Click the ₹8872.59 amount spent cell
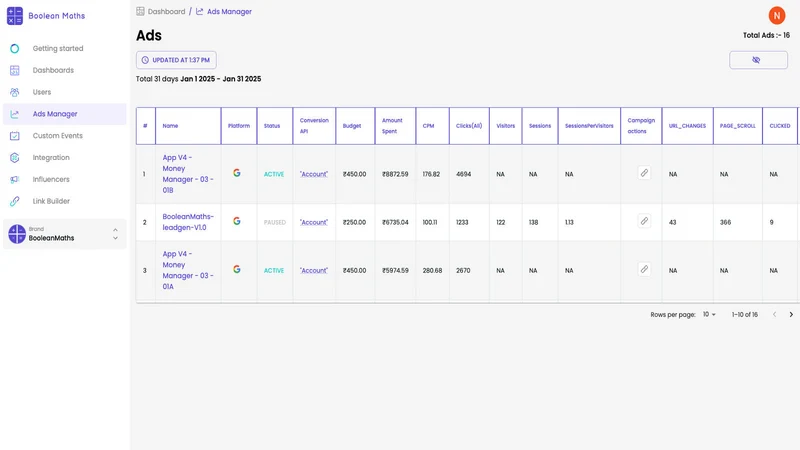800x450 pixels. 395,174
